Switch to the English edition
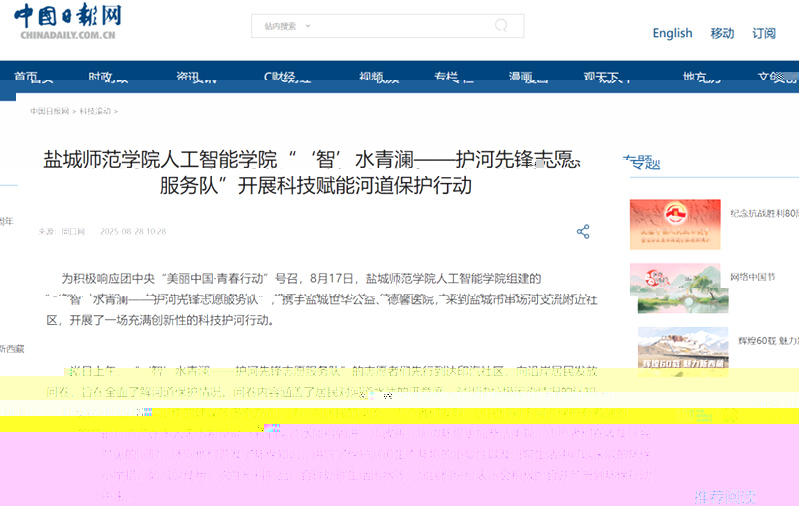 [x=672, y=33]
